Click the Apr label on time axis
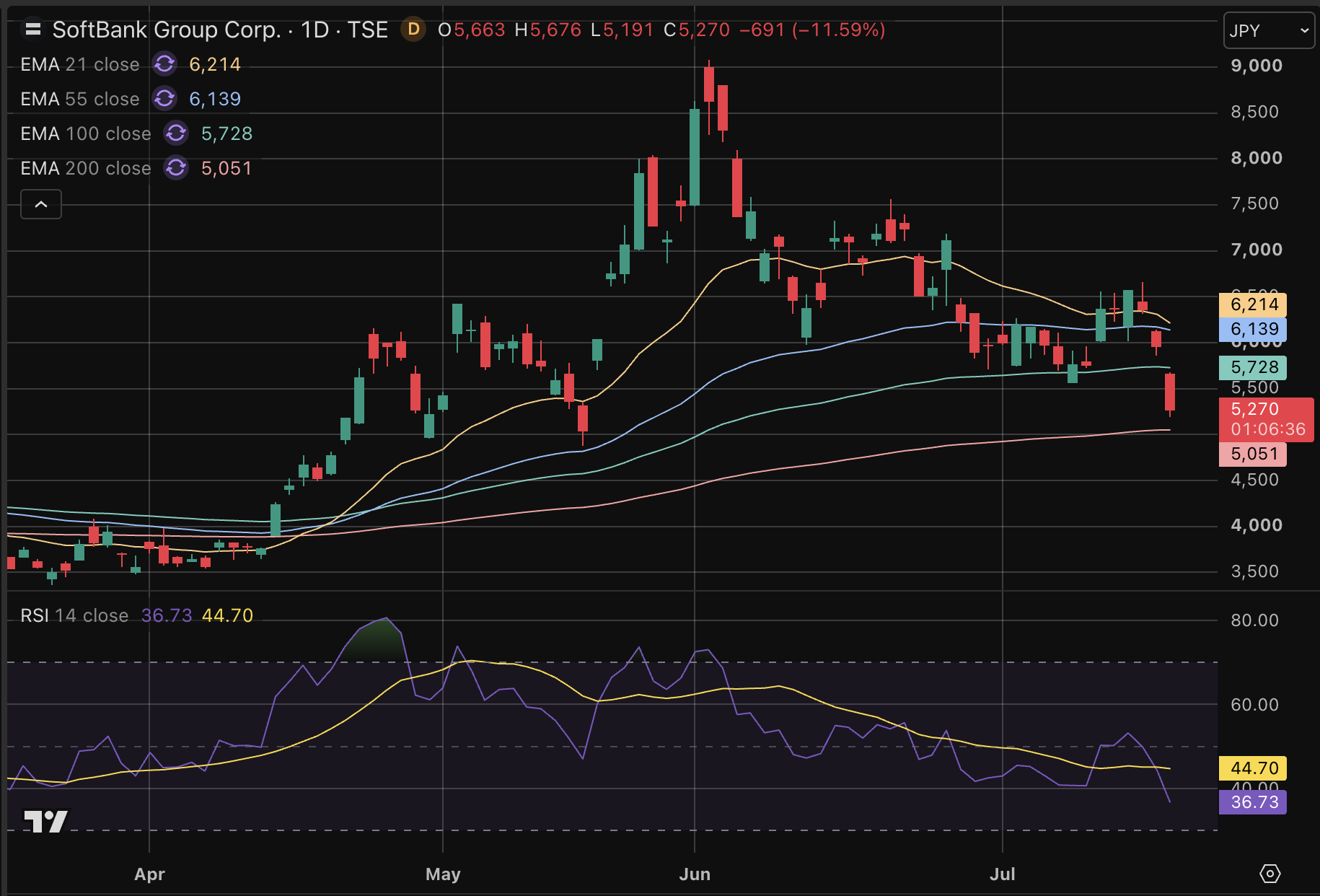 coord(149,874)
